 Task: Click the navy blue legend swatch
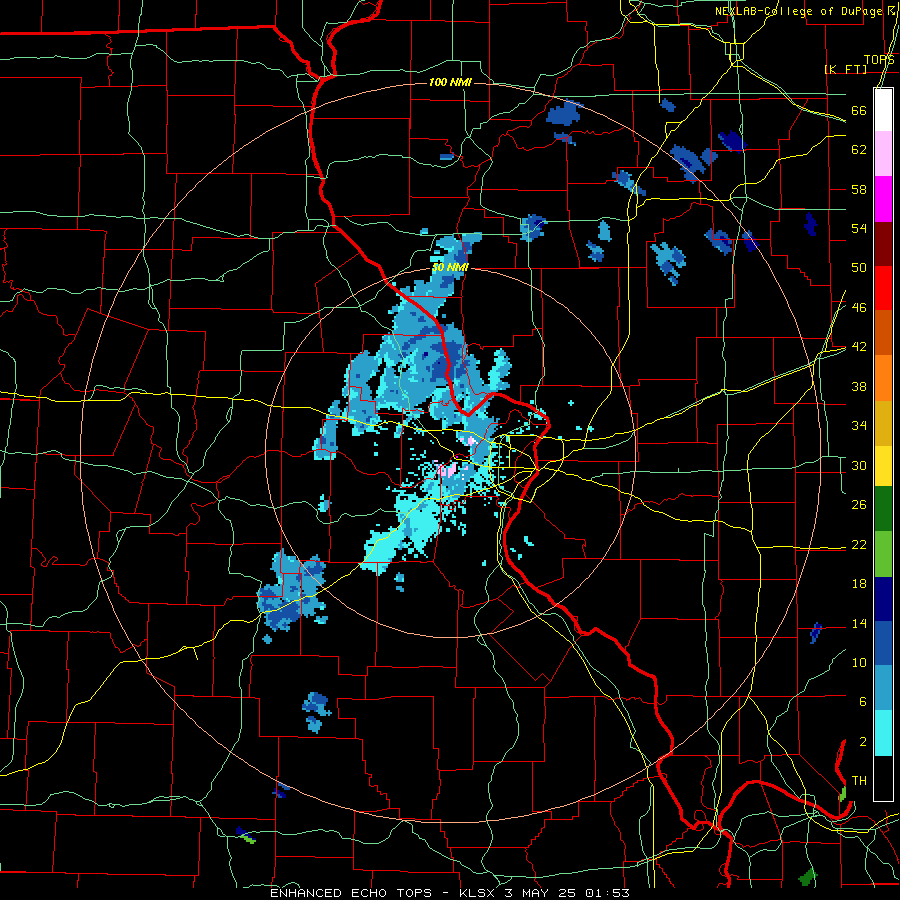[883, 600]
